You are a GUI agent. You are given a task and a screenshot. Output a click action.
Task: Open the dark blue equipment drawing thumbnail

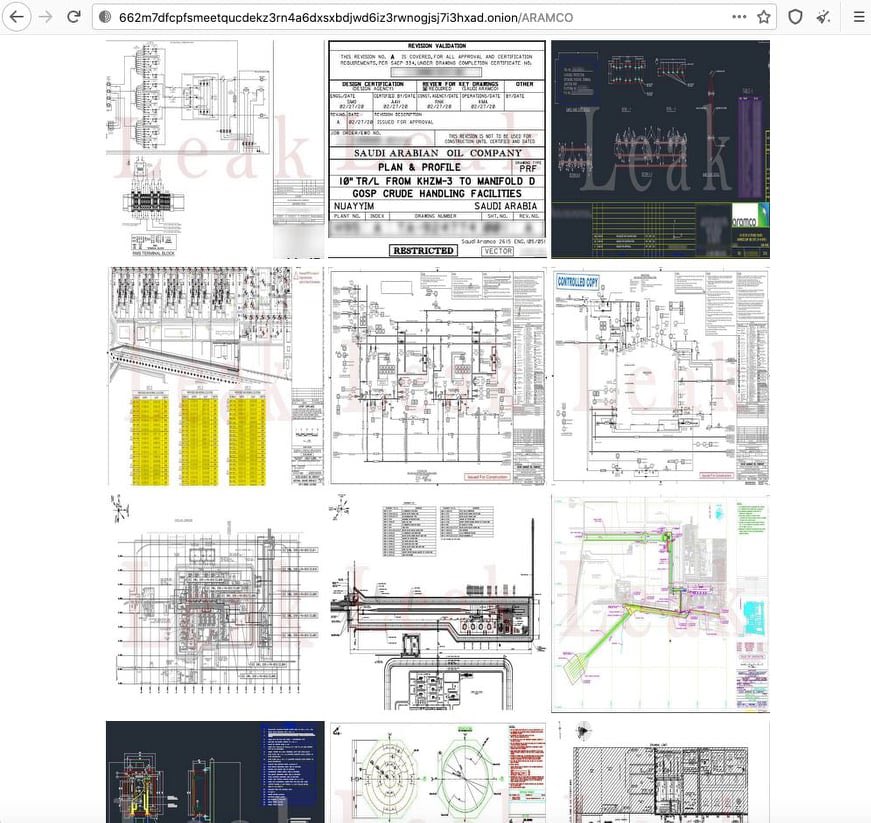(215, 772)
